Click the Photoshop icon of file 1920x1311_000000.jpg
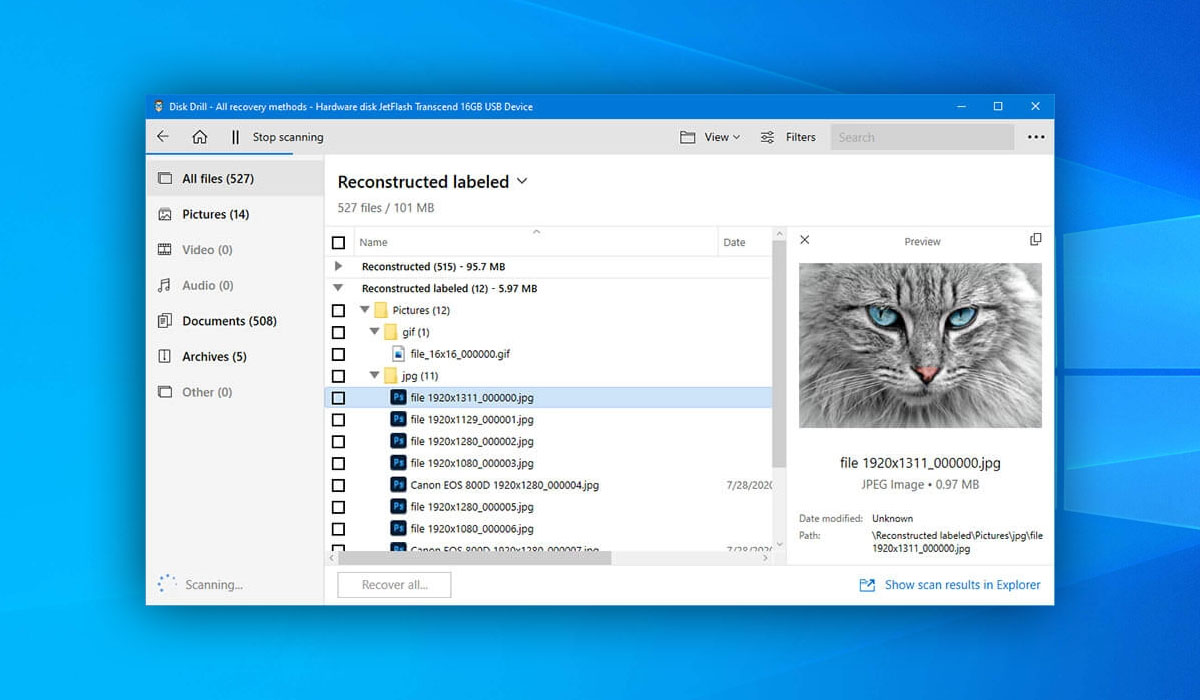The height and width of the screenshot is (700, 1200). (x=398, y=397)
